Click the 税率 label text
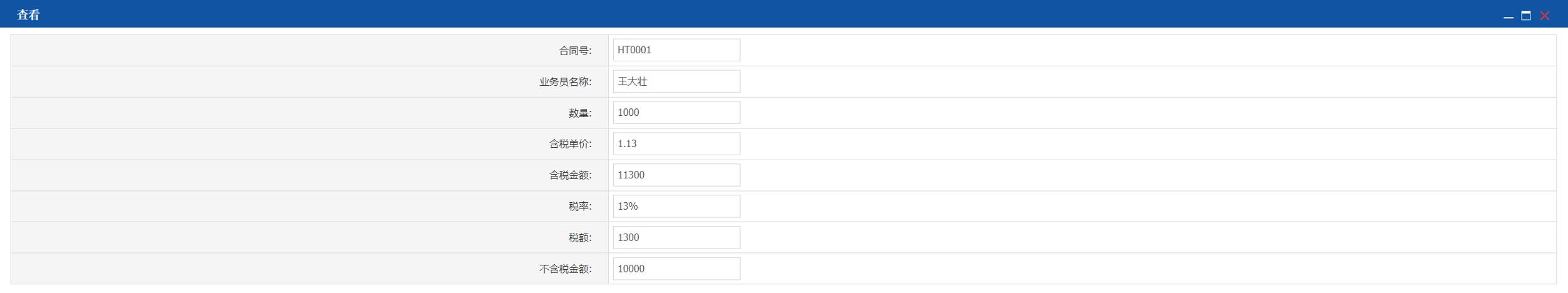 (x=580, y=207)
